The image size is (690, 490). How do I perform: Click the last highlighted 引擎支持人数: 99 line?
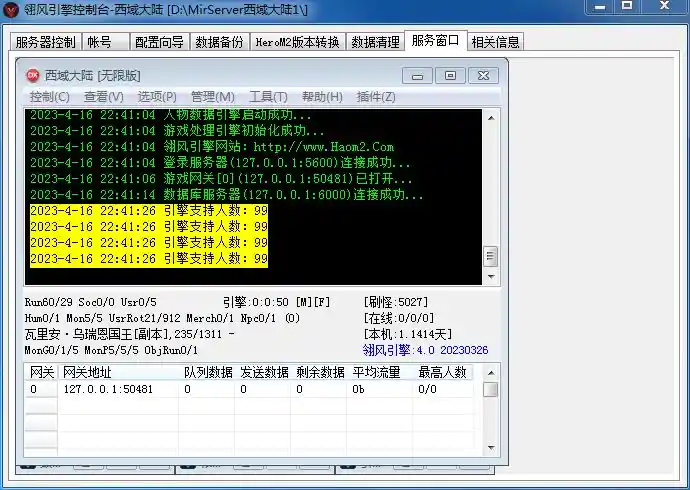click(149, 259)
